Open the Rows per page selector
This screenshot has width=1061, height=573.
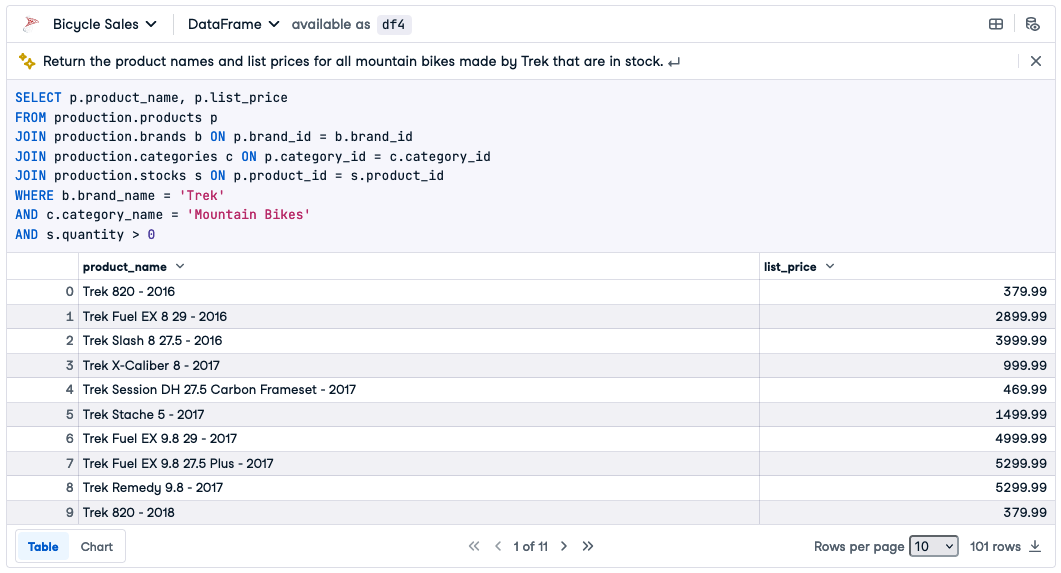tap(934, 546)
